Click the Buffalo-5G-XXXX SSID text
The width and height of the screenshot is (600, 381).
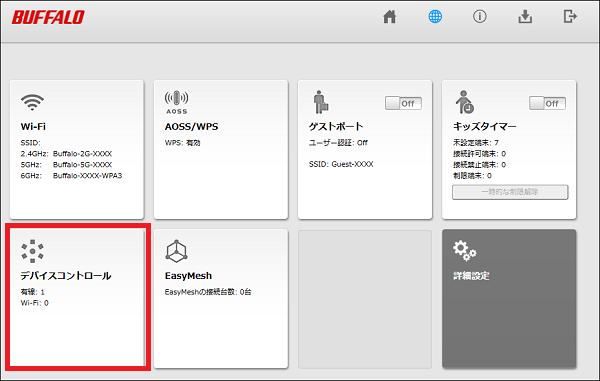(x=82, y=165)
